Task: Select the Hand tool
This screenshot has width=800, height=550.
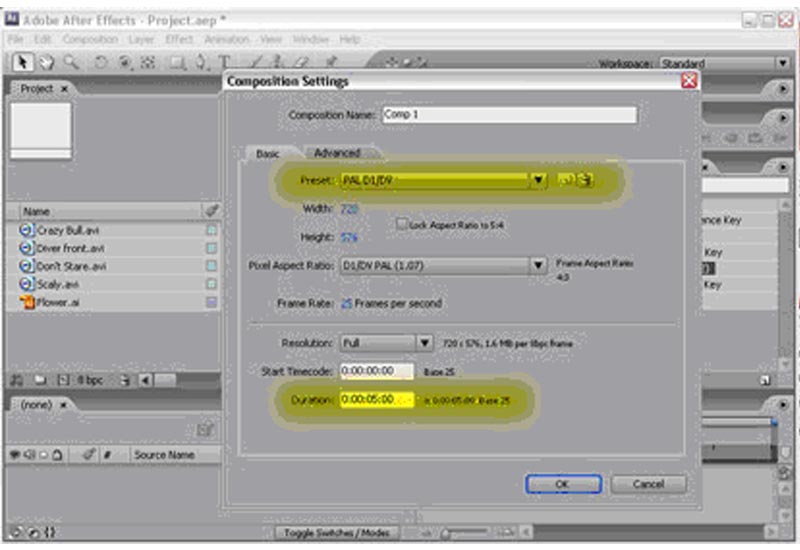Action: [x=47, y=63]
